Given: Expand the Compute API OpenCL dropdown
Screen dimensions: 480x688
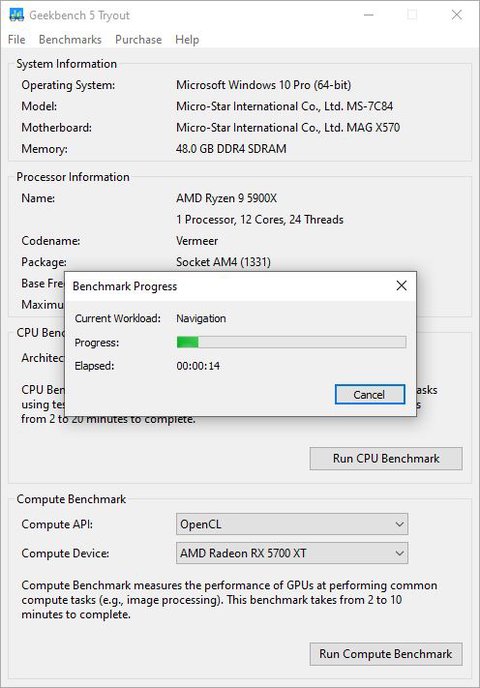Looking at the screenshot, I should pos(292,524).
